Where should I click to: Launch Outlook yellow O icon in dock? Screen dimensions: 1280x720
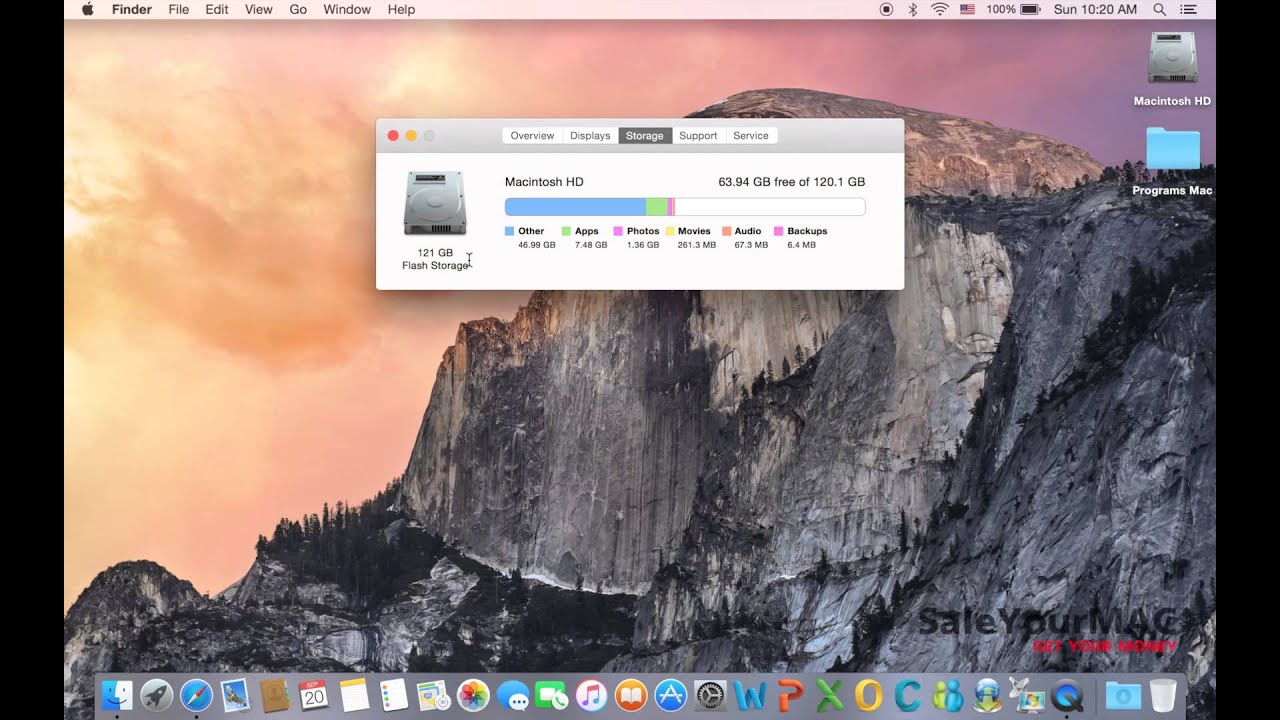point(868,695)
